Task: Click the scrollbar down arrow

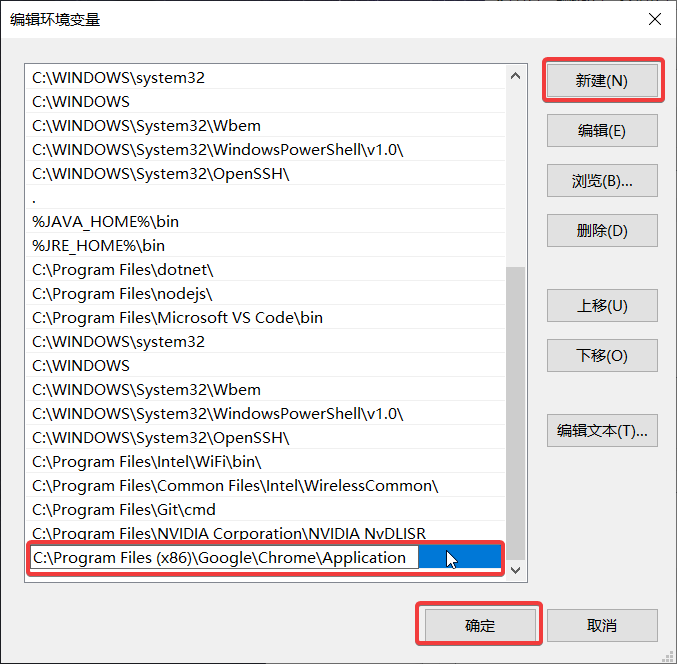Action: tap(515, 570)
